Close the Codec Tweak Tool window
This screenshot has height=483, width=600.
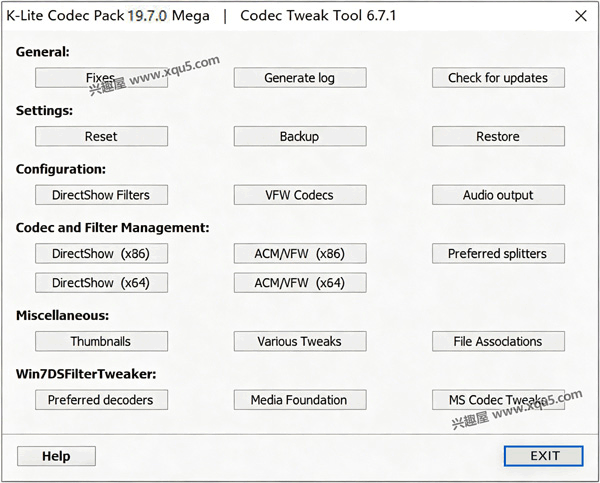point(580,16)
